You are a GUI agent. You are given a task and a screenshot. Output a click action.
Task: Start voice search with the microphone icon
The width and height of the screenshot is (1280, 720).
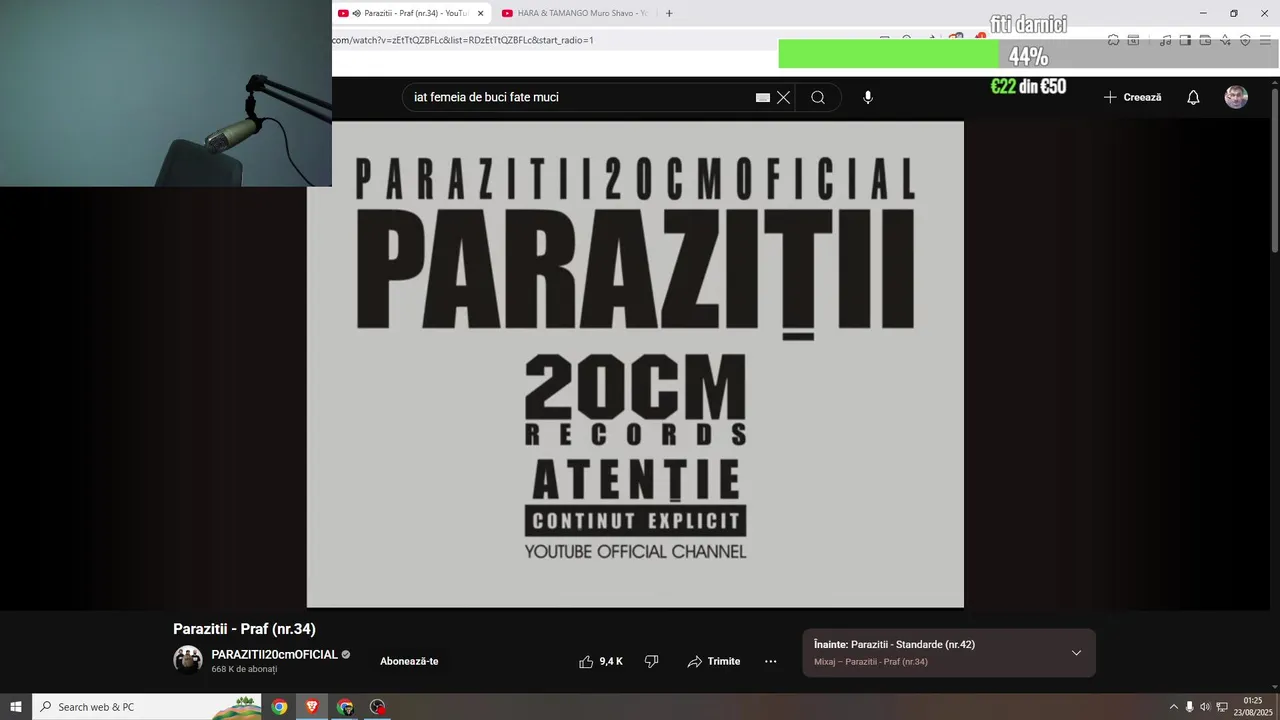point(868,97)
